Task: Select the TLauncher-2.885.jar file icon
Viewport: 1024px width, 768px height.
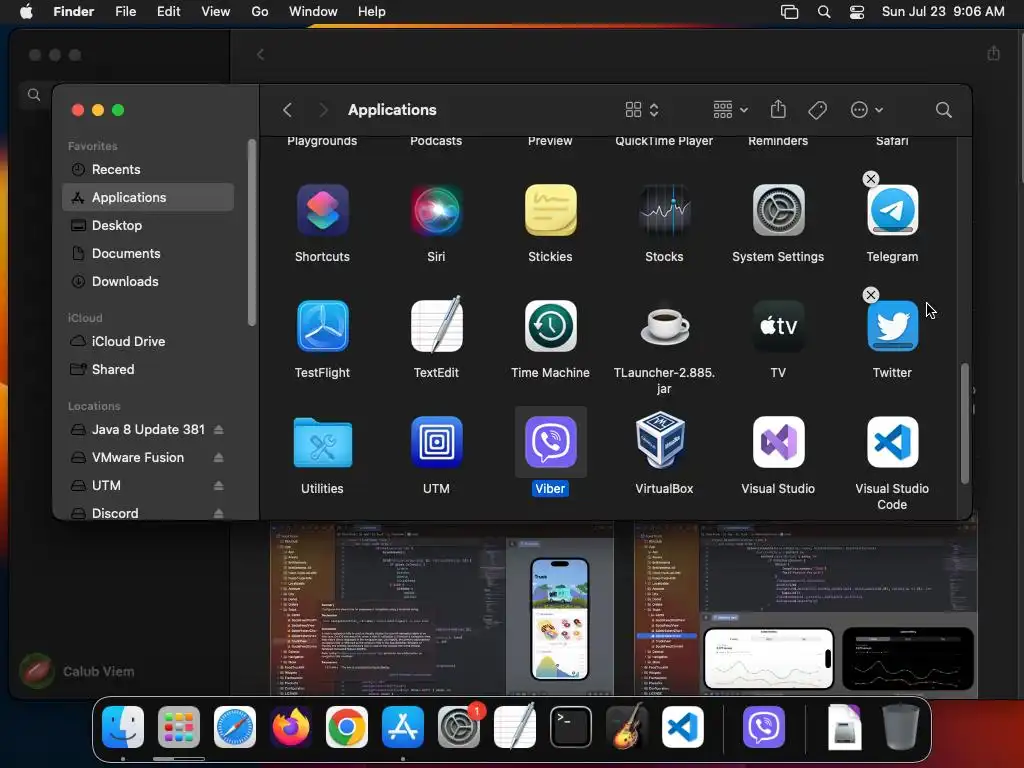Action: point(664,326)
